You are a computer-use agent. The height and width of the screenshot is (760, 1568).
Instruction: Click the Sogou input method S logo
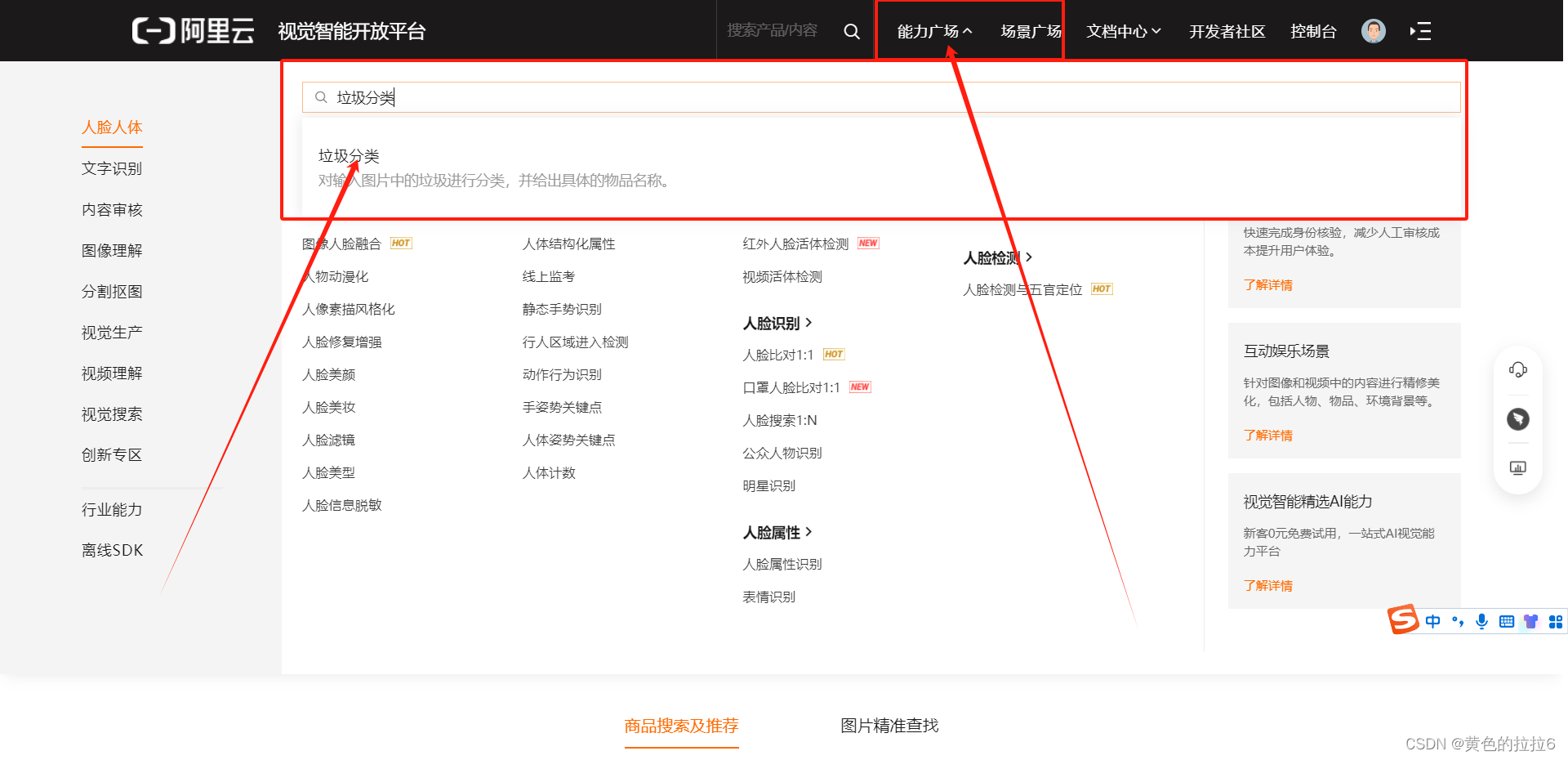(1403, 619)
